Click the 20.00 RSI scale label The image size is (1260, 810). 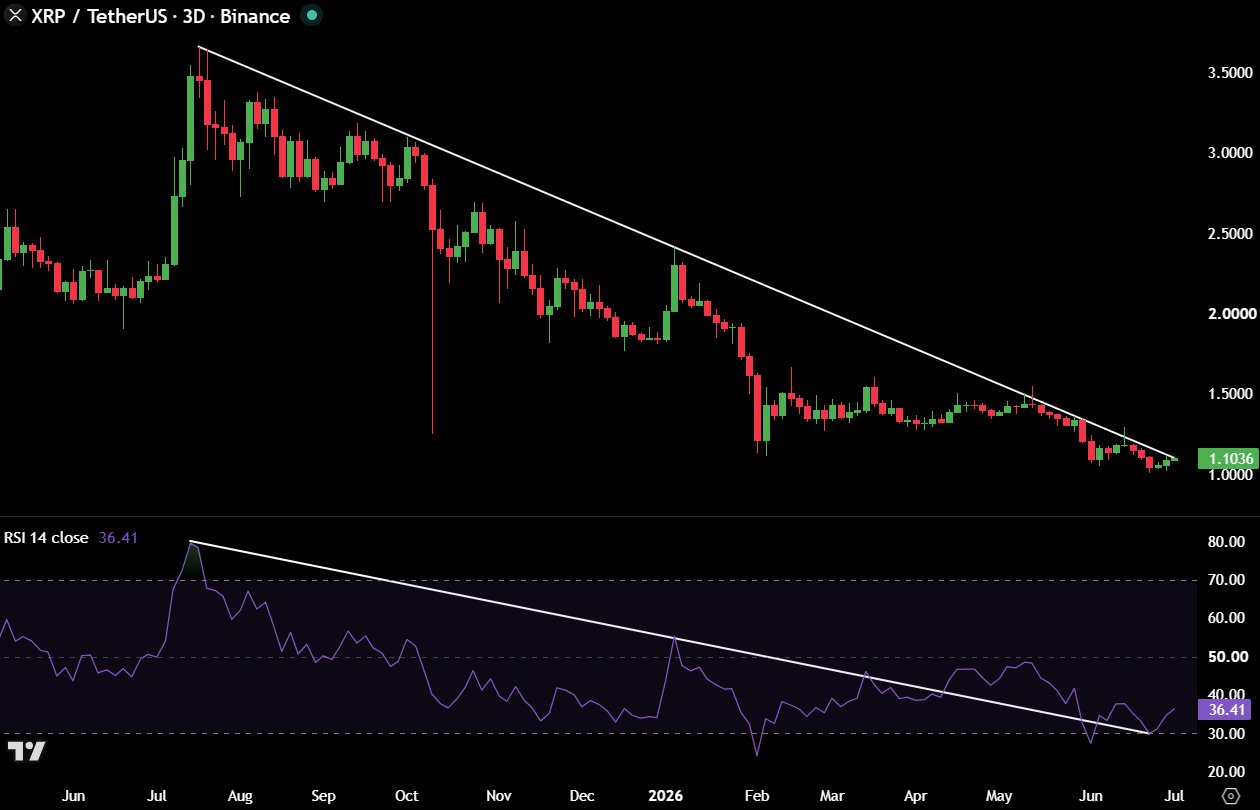click(1227, 772)
